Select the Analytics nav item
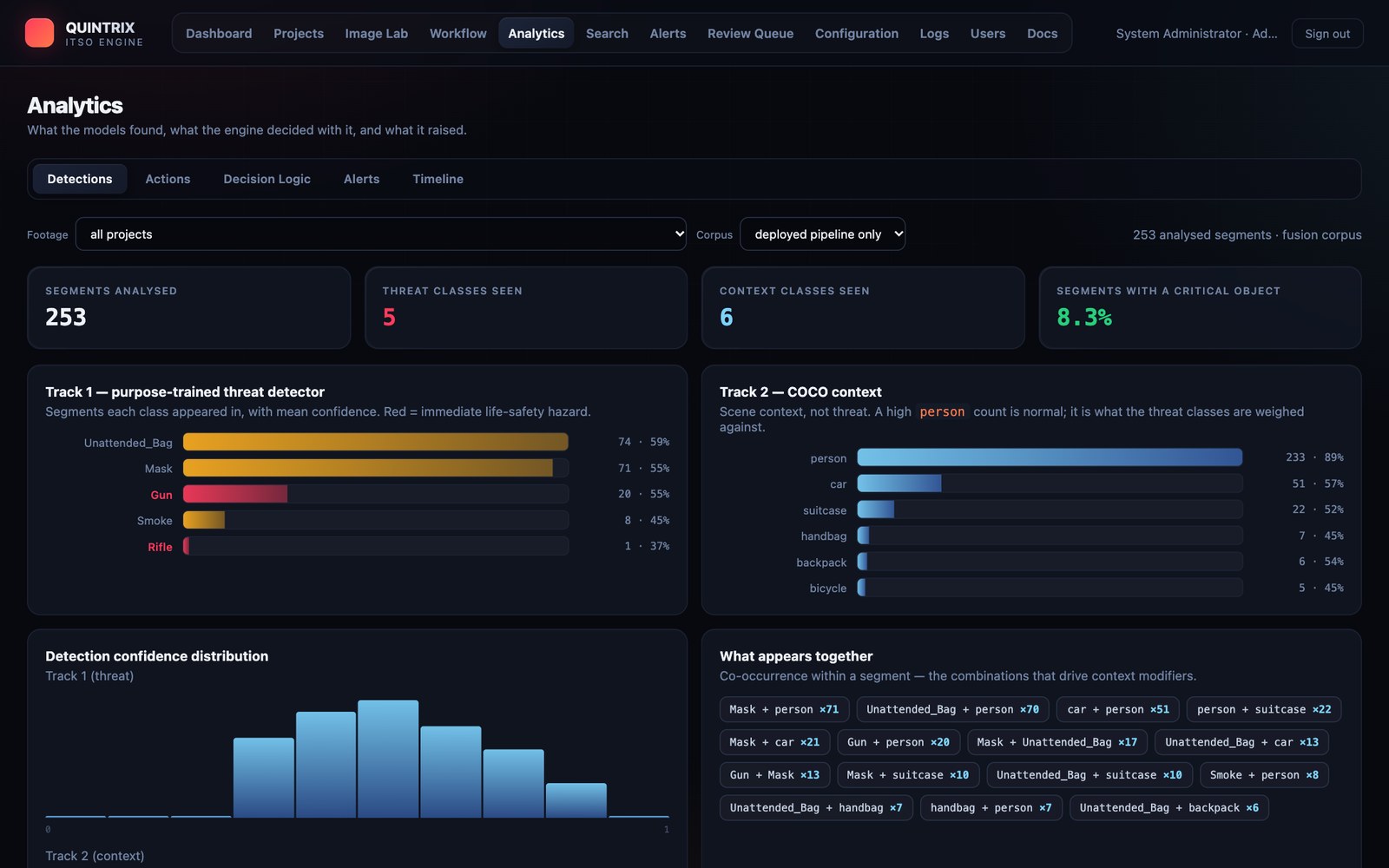 pos(537,33)
